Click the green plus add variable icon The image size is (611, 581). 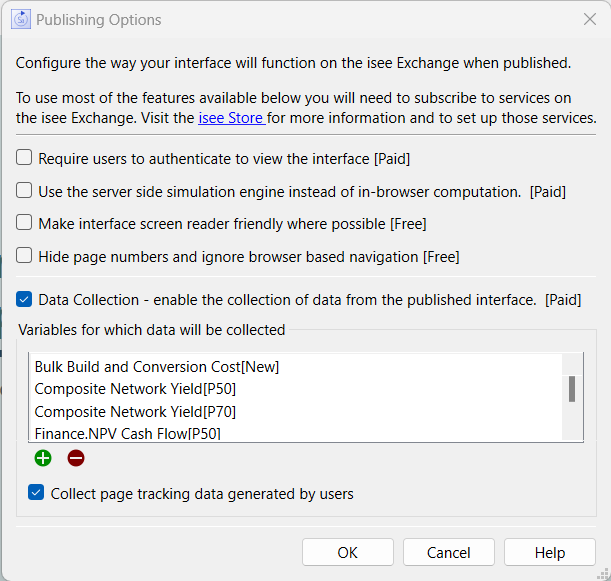pos(43,458)
